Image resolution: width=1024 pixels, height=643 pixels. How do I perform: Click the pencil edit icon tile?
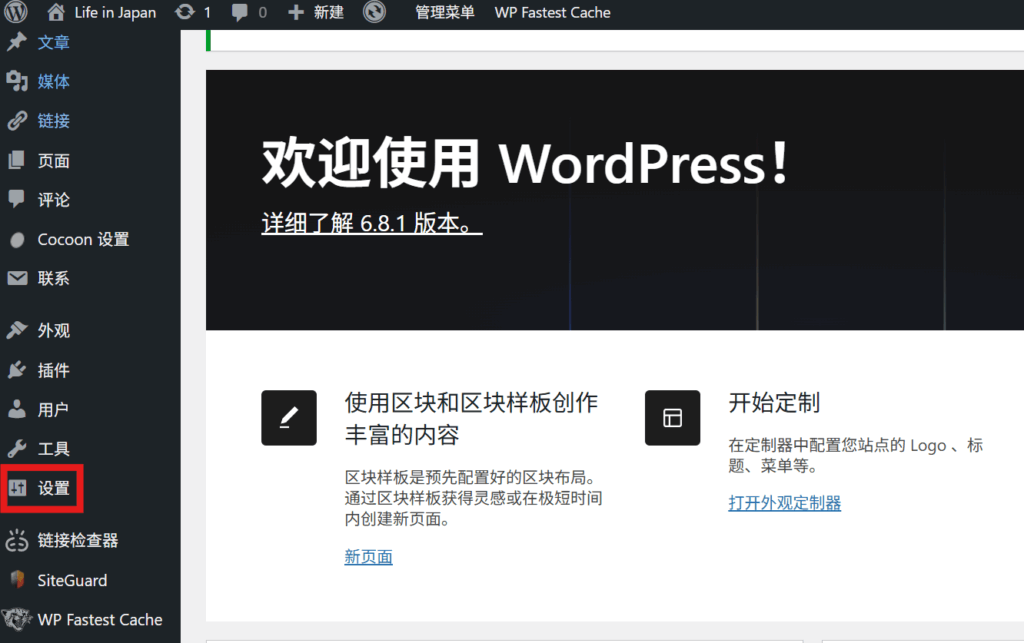(289, 418)
